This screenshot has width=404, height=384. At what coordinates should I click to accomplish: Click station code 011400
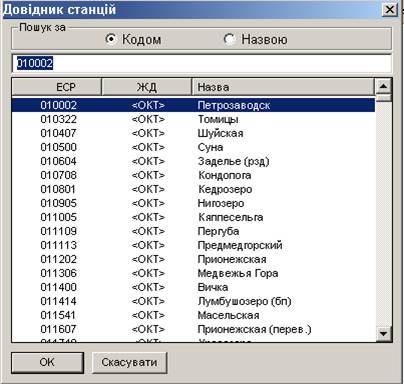[x=59, y=287]
